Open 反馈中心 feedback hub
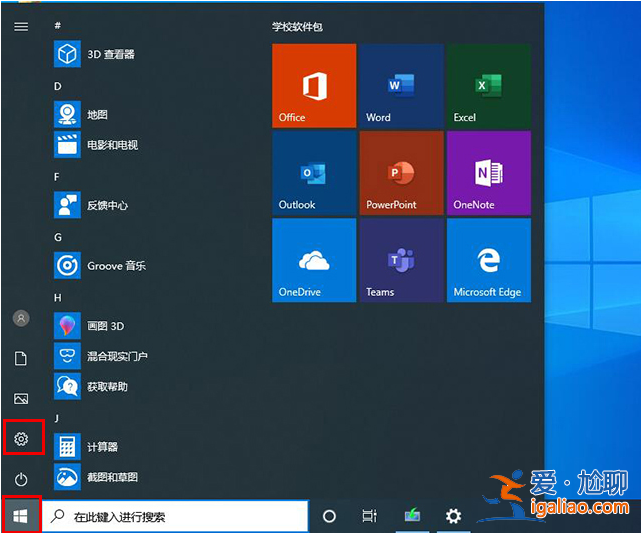 [91, 205]
